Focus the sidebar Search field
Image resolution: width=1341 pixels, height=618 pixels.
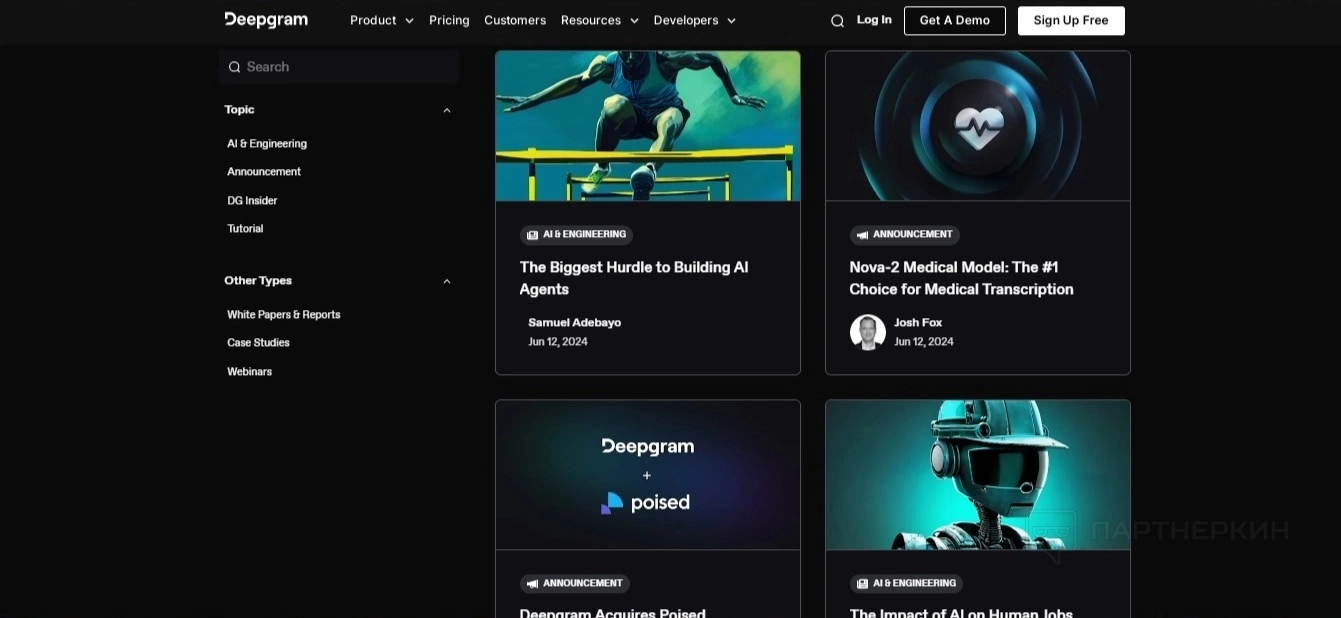click(339, 67)
